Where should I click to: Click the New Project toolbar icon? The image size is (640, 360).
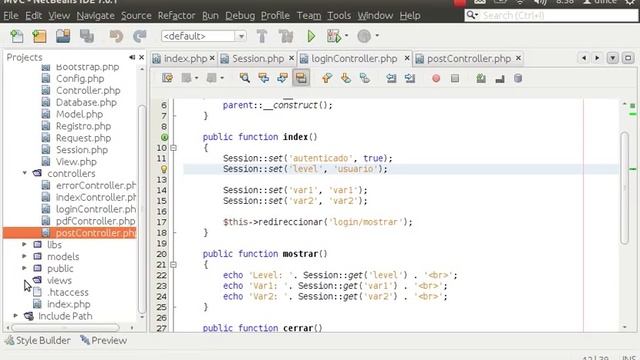[40, 36]
